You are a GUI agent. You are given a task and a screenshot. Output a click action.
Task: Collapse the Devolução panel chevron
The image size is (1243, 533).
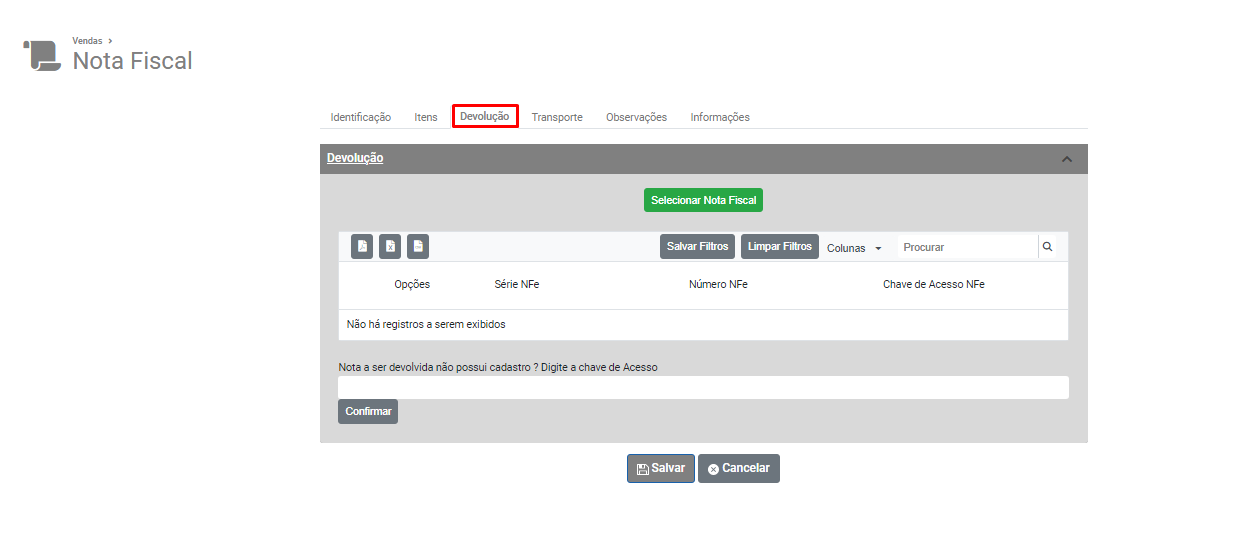(1067, 159)
